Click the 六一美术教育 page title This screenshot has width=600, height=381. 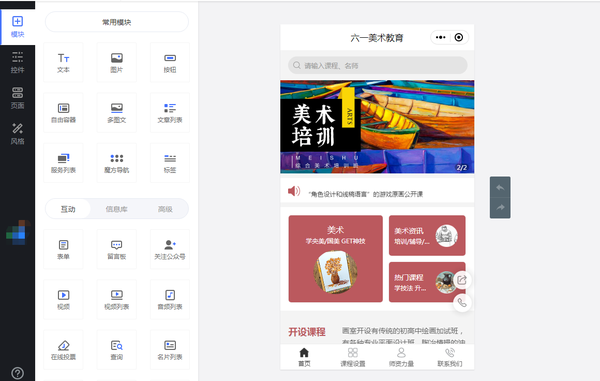point(377,38)
